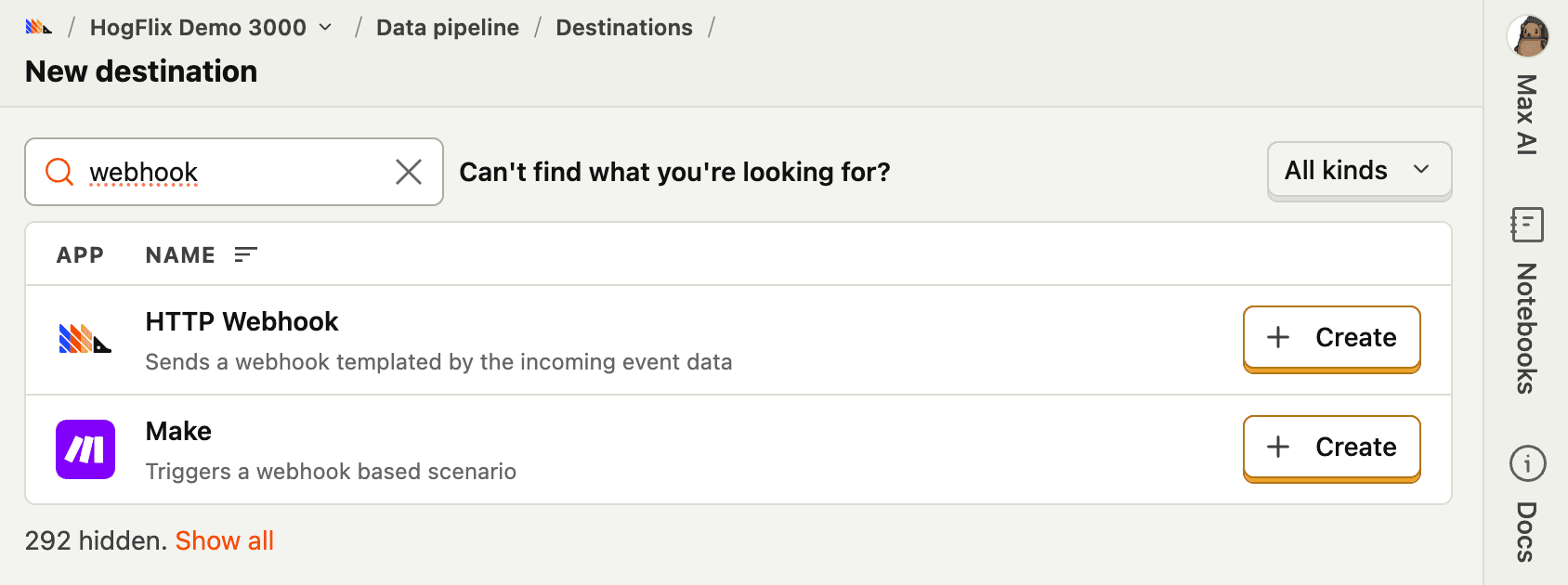The width and height of the screenshot is (1568, 585).
Task: Click Show all hidden destinations link
Action: [x=225, y=541]
